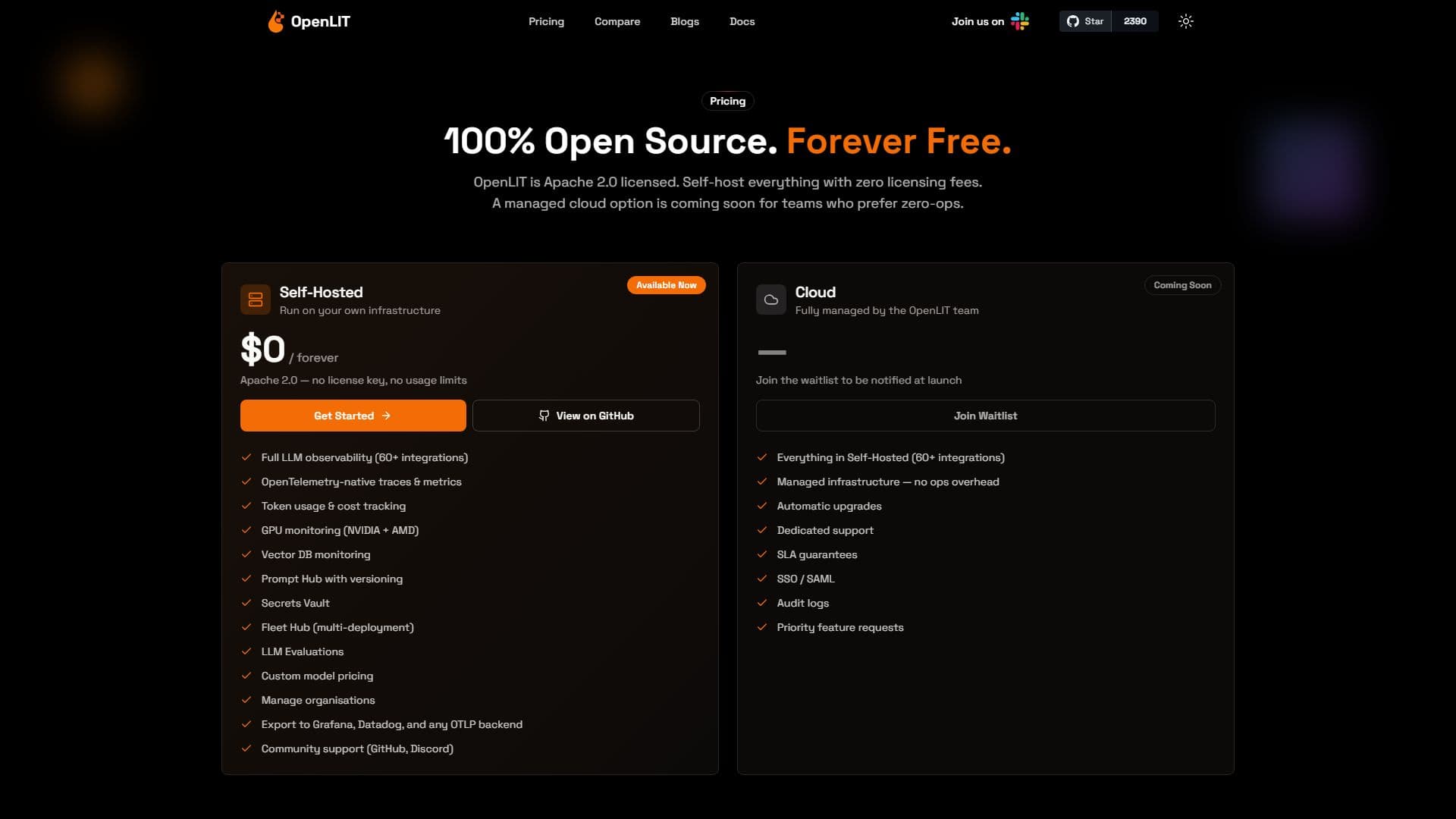Click checkmark beside GPU monitoring

(x=246, y=530)
